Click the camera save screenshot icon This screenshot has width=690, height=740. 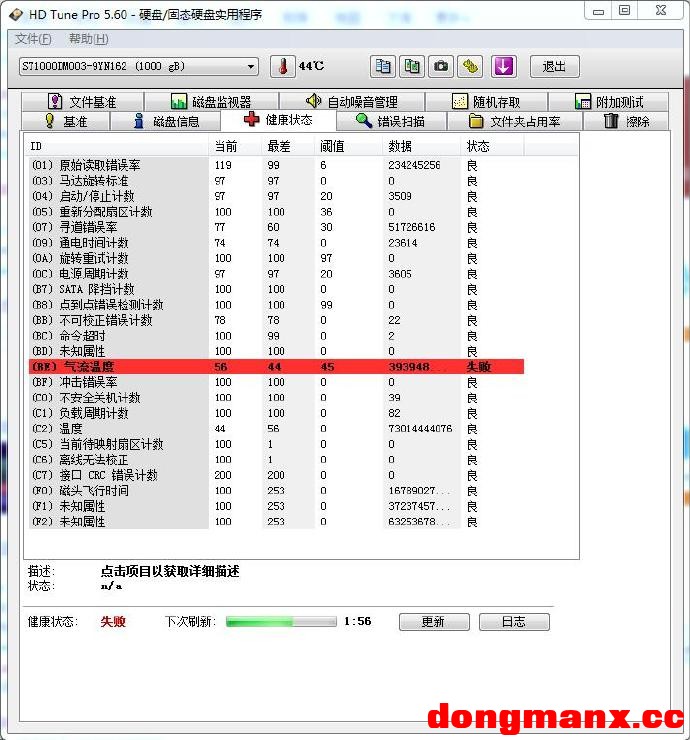click(x=441, y=67)
